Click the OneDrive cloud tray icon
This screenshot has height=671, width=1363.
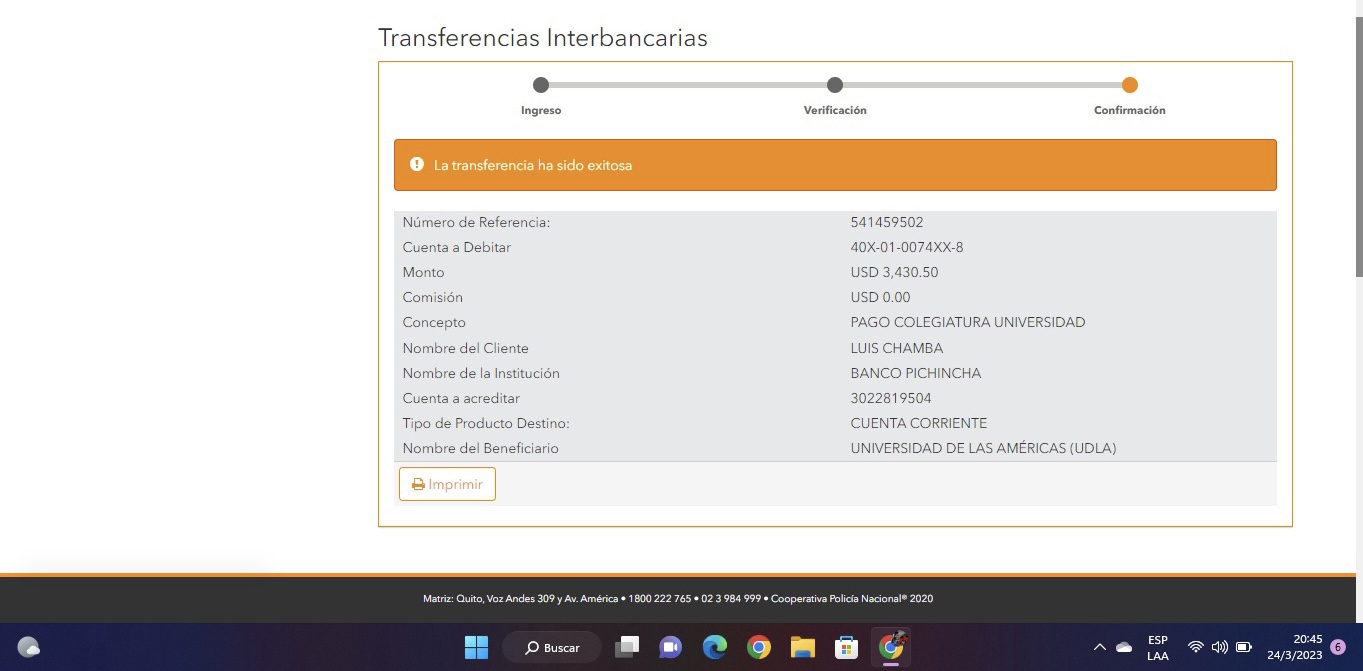coord(1124,647)
